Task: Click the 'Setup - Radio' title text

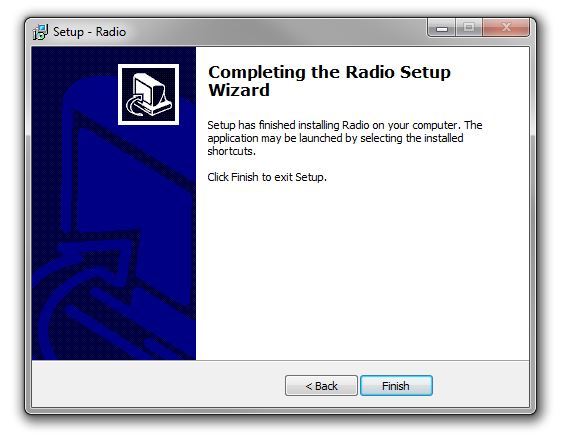Action: [x=89, y=32]
